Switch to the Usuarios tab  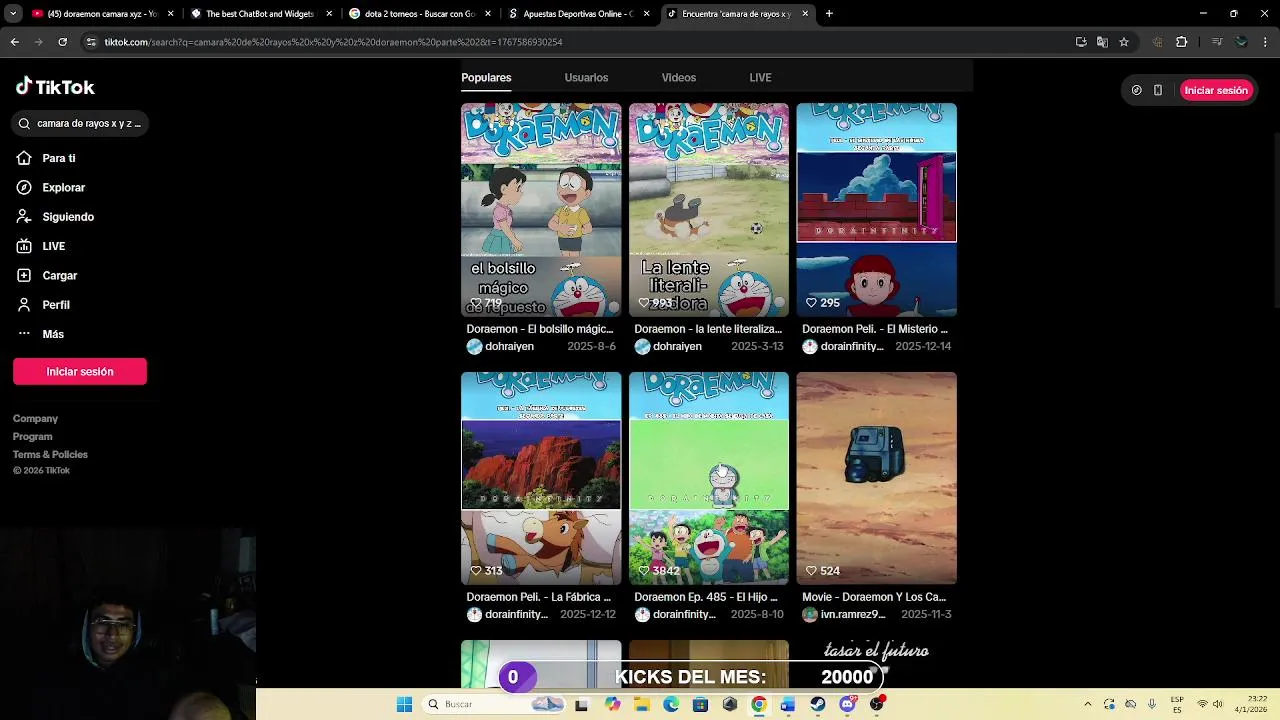(586, 77)
